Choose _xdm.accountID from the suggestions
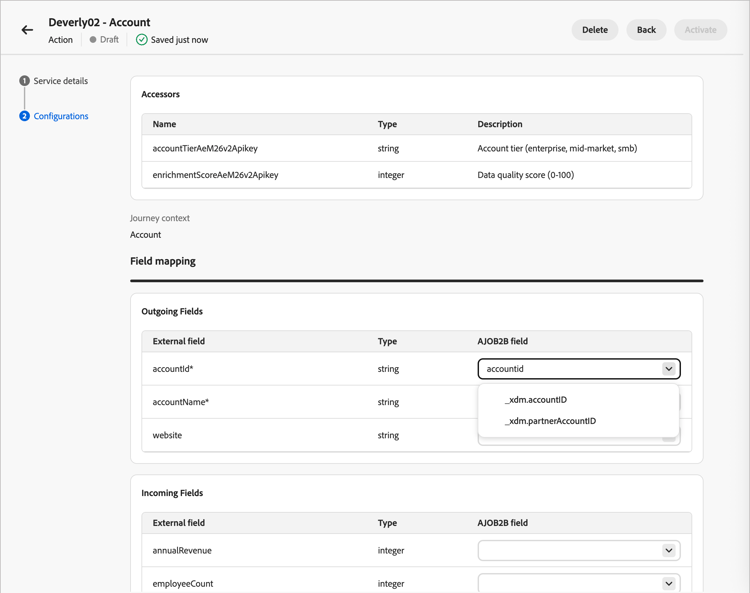The height and width of the screenshot is (593, 750). click(536, 400)
